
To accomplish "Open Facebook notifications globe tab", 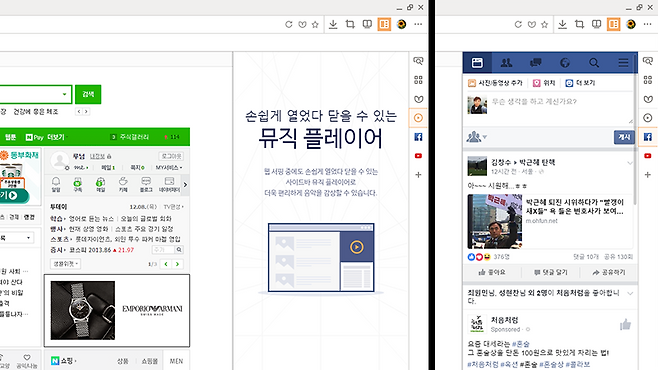I will [x=565, y=63].
